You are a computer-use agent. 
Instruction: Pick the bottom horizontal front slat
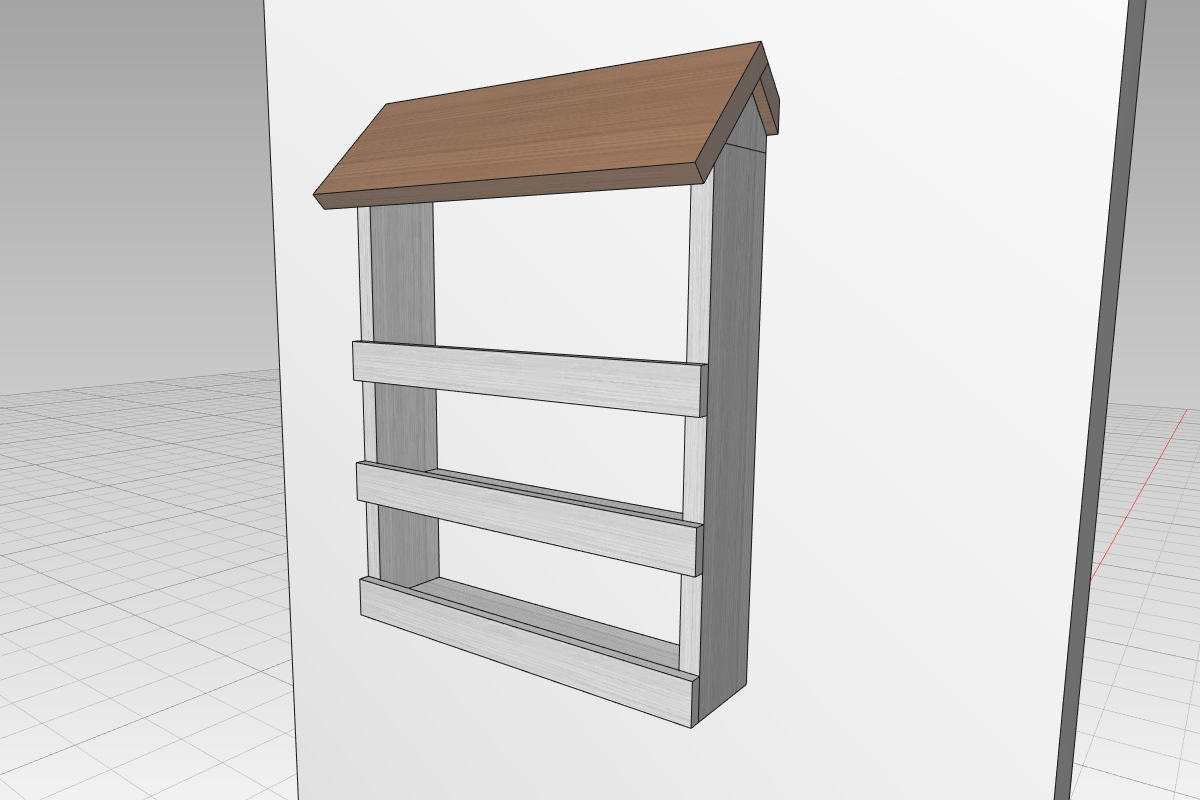[530, 650]
